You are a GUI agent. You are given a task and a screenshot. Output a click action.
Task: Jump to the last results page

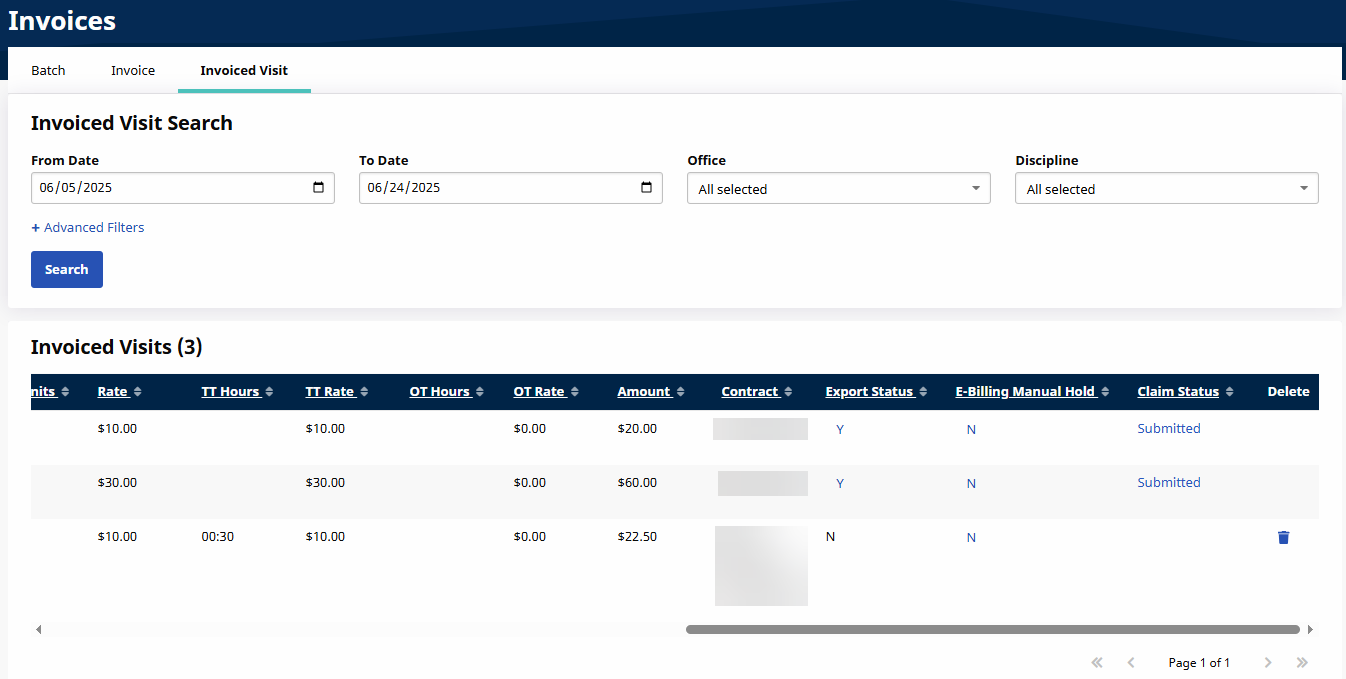pos(1302,663)
